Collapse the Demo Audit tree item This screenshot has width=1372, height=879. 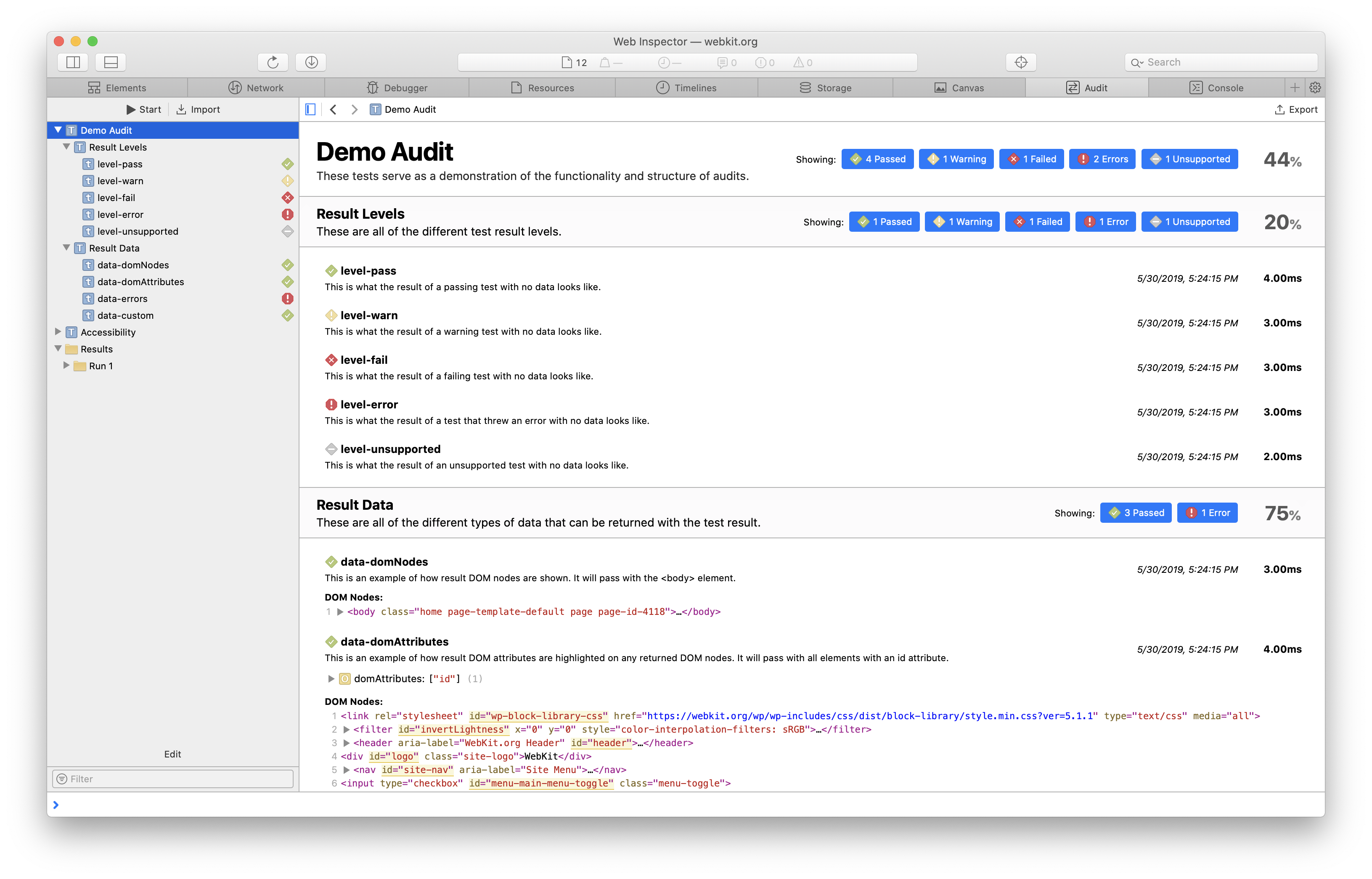[58, 130]
